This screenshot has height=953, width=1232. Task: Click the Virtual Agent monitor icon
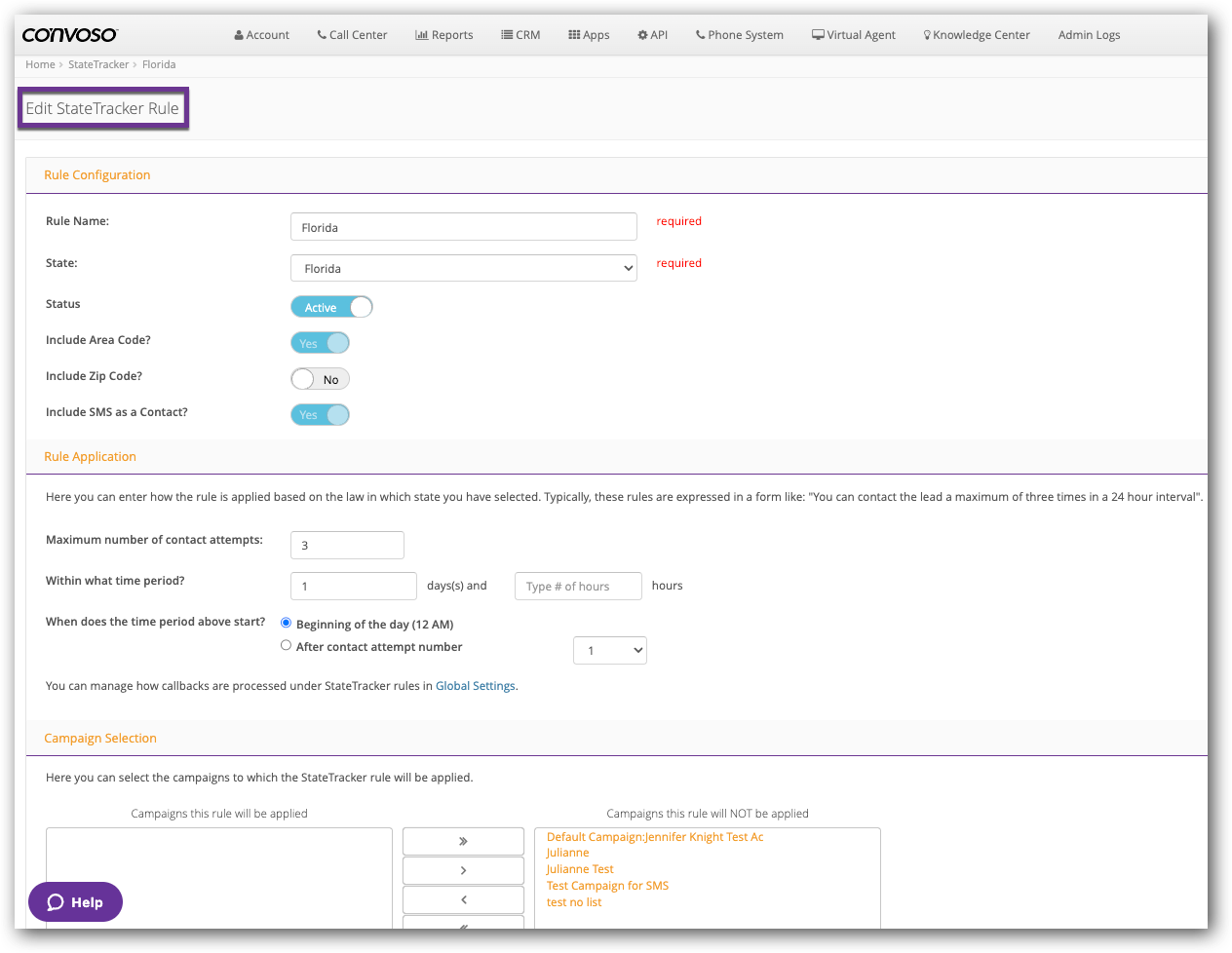818,35
